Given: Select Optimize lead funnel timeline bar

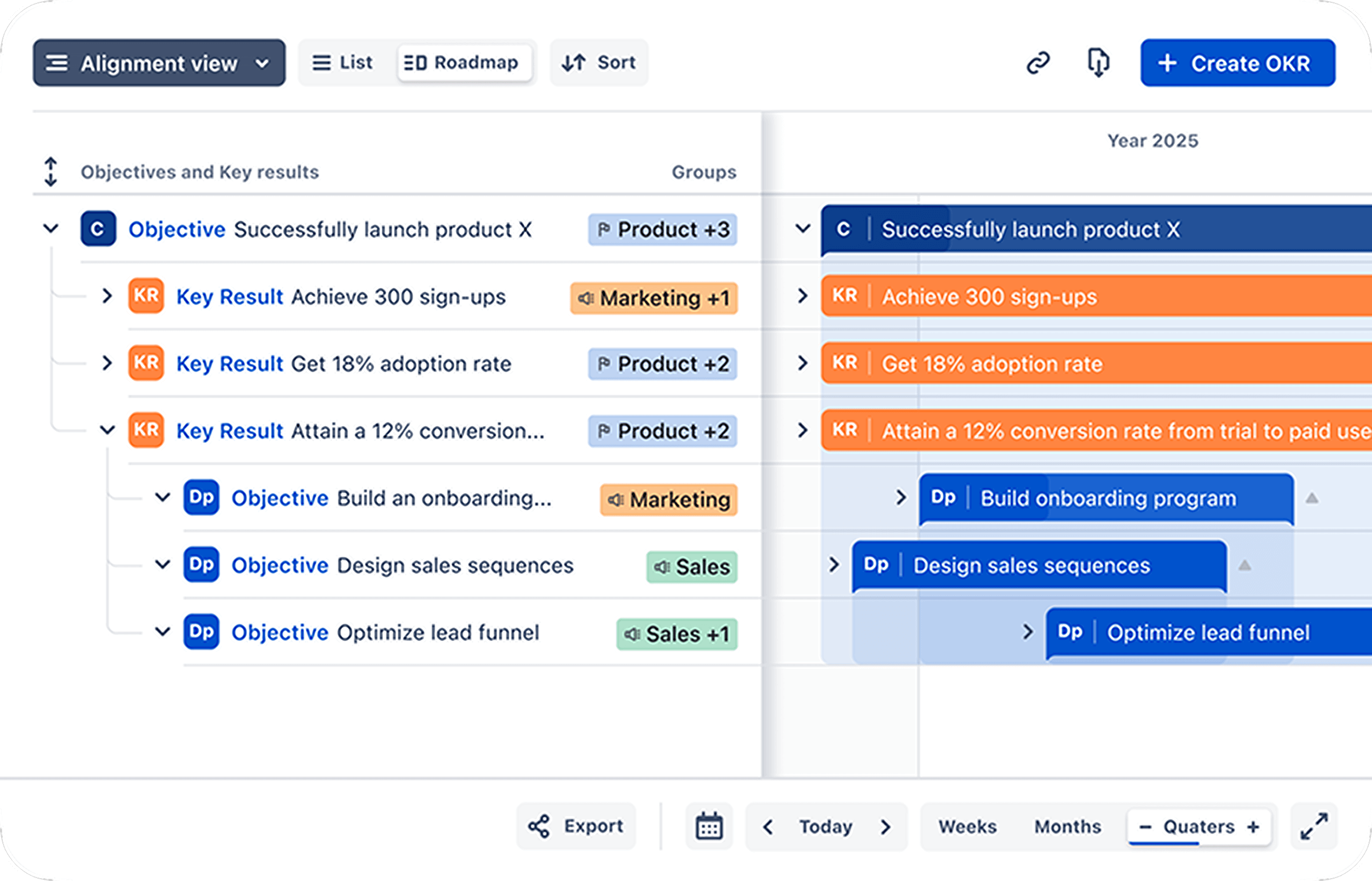Looking at the screenshot, I should click(1209, 632).
